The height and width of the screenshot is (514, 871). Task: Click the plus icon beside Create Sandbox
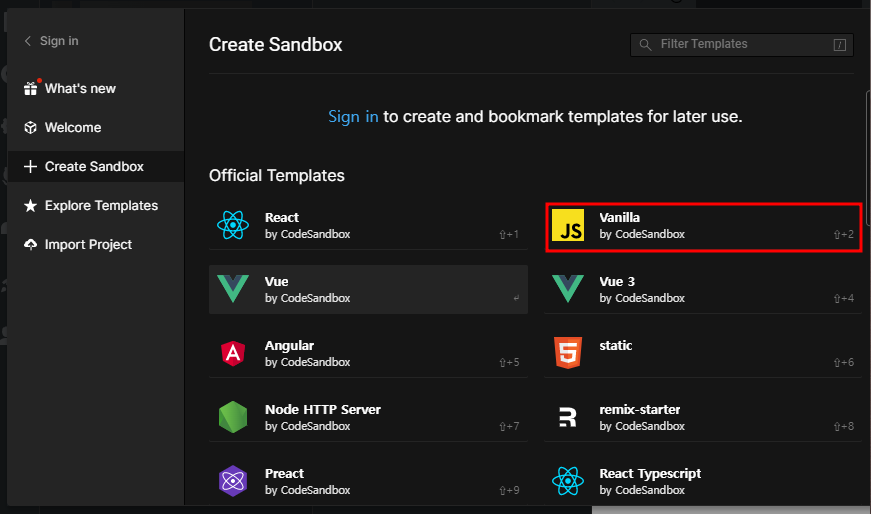coord(31,166)
